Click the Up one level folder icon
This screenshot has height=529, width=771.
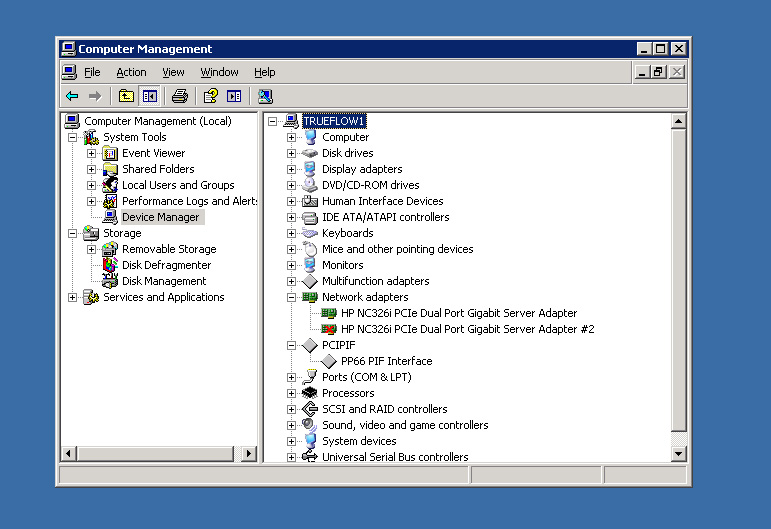(126, 96)
